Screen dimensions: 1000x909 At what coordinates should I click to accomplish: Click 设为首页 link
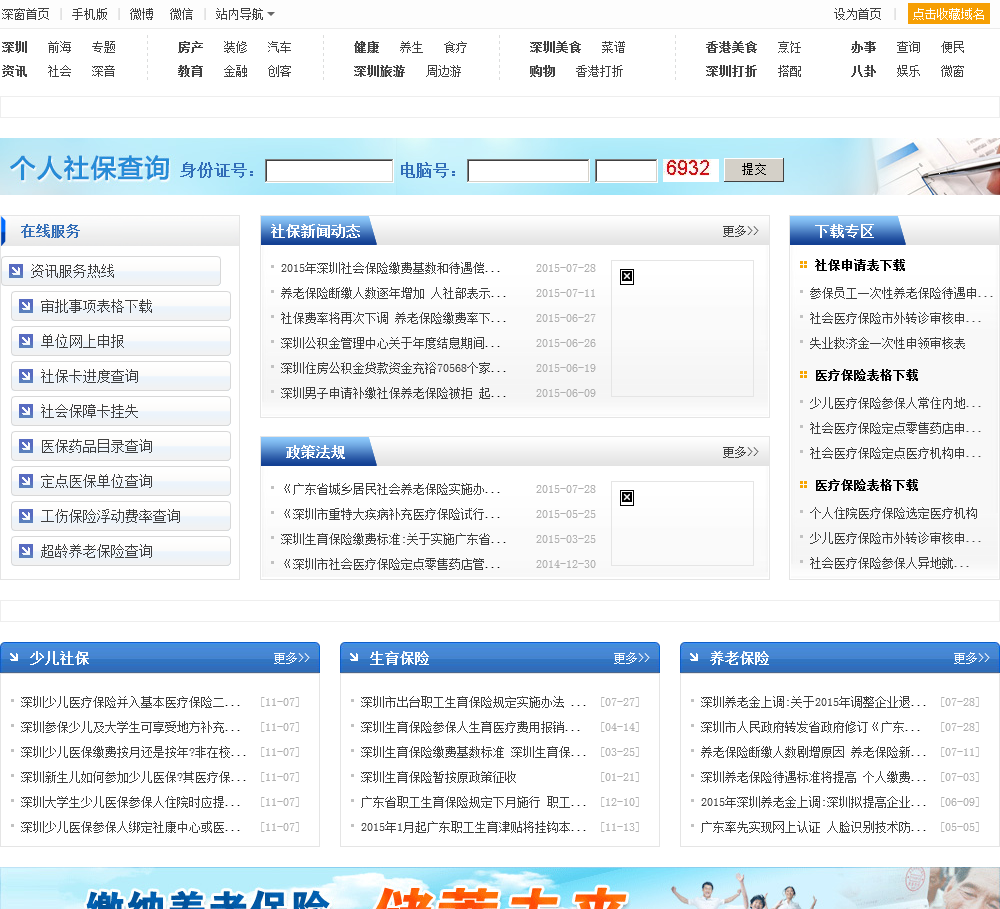click(x=857, y=14)
